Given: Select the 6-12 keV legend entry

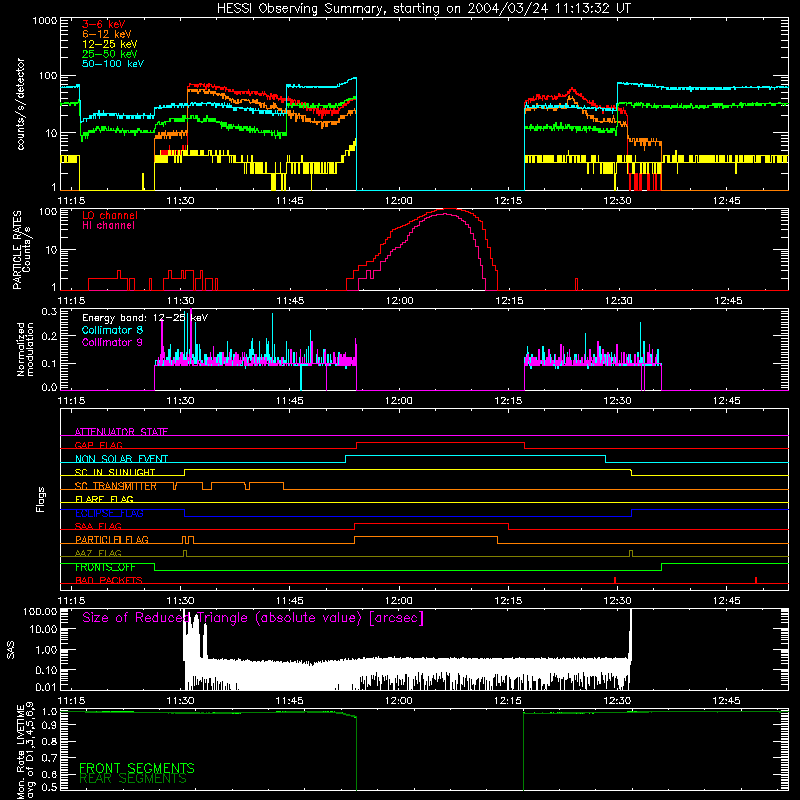Looking at the screenshot, I should [x=107, y=34].
